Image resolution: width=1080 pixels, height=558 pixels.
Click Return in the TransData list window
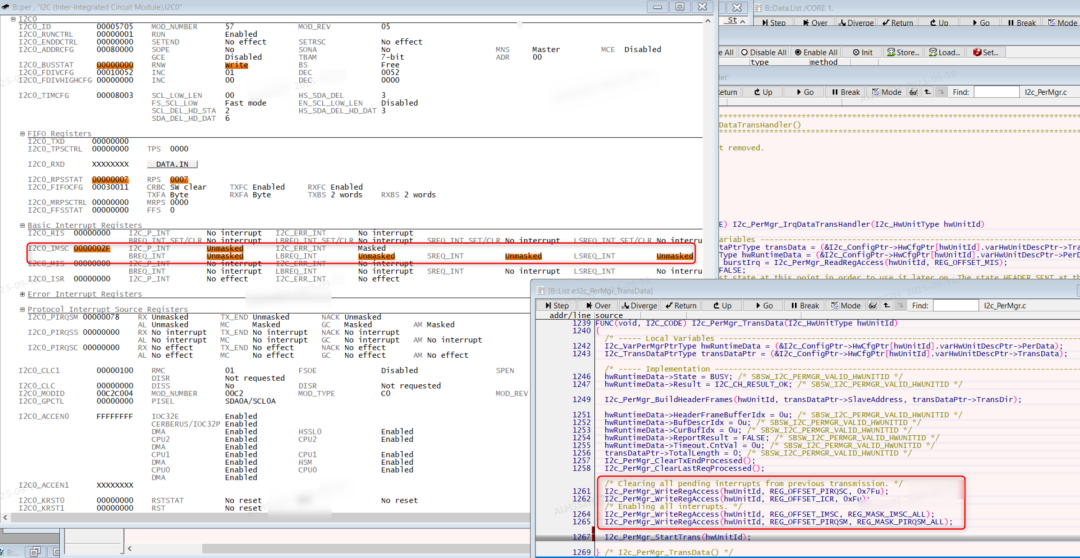point(680,305)
